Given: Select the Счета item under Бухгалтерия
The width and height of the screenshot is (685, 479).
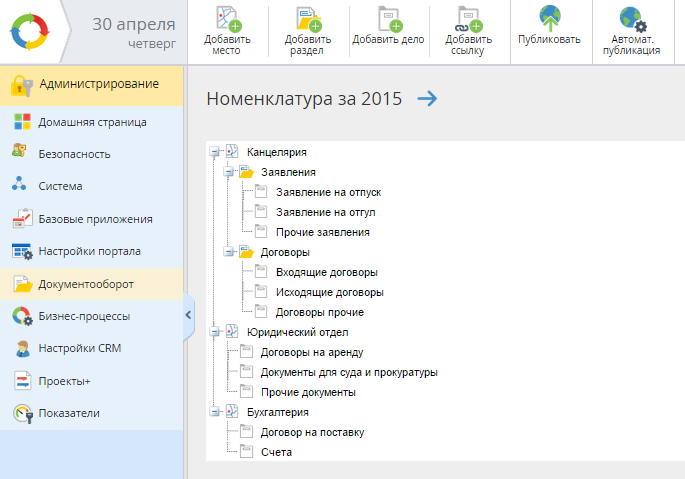Looking at the screenshot, I should pos(275,452).
